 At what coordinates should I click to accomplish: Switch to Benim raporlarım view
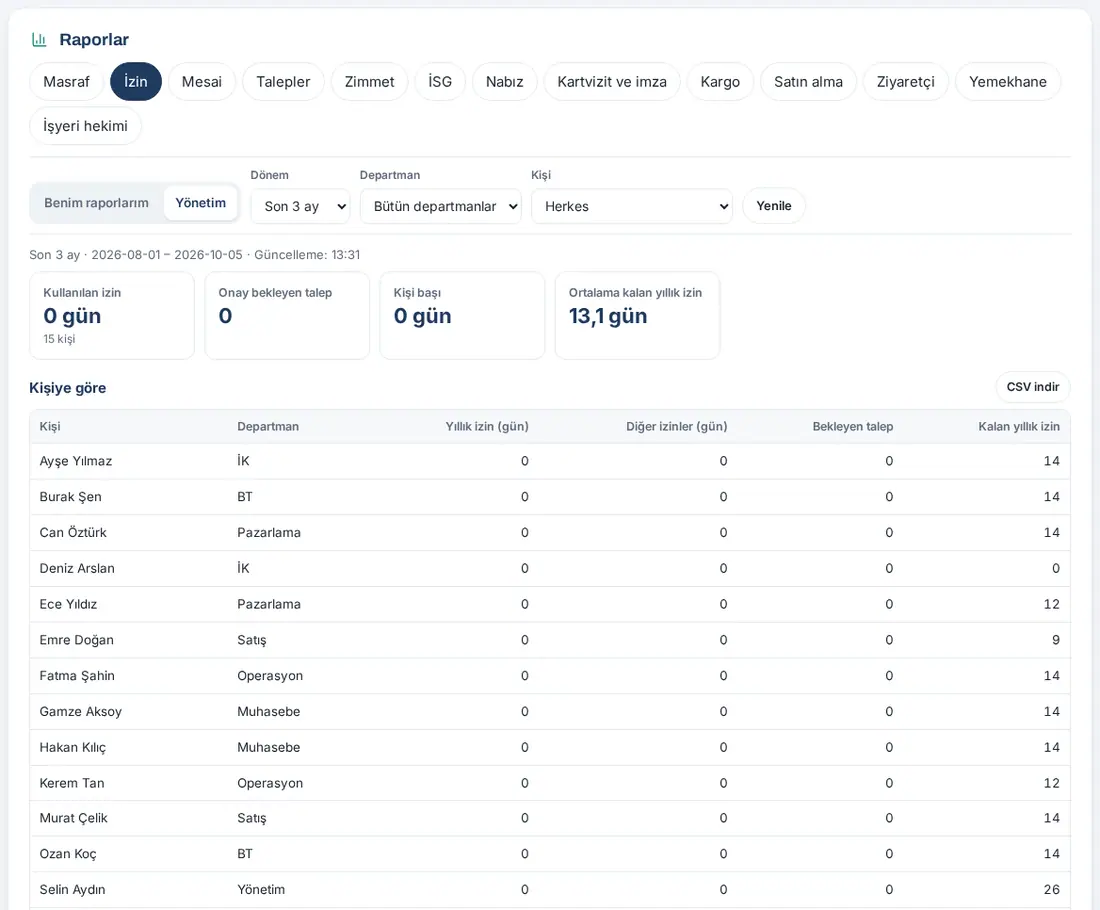coord(96,203)
